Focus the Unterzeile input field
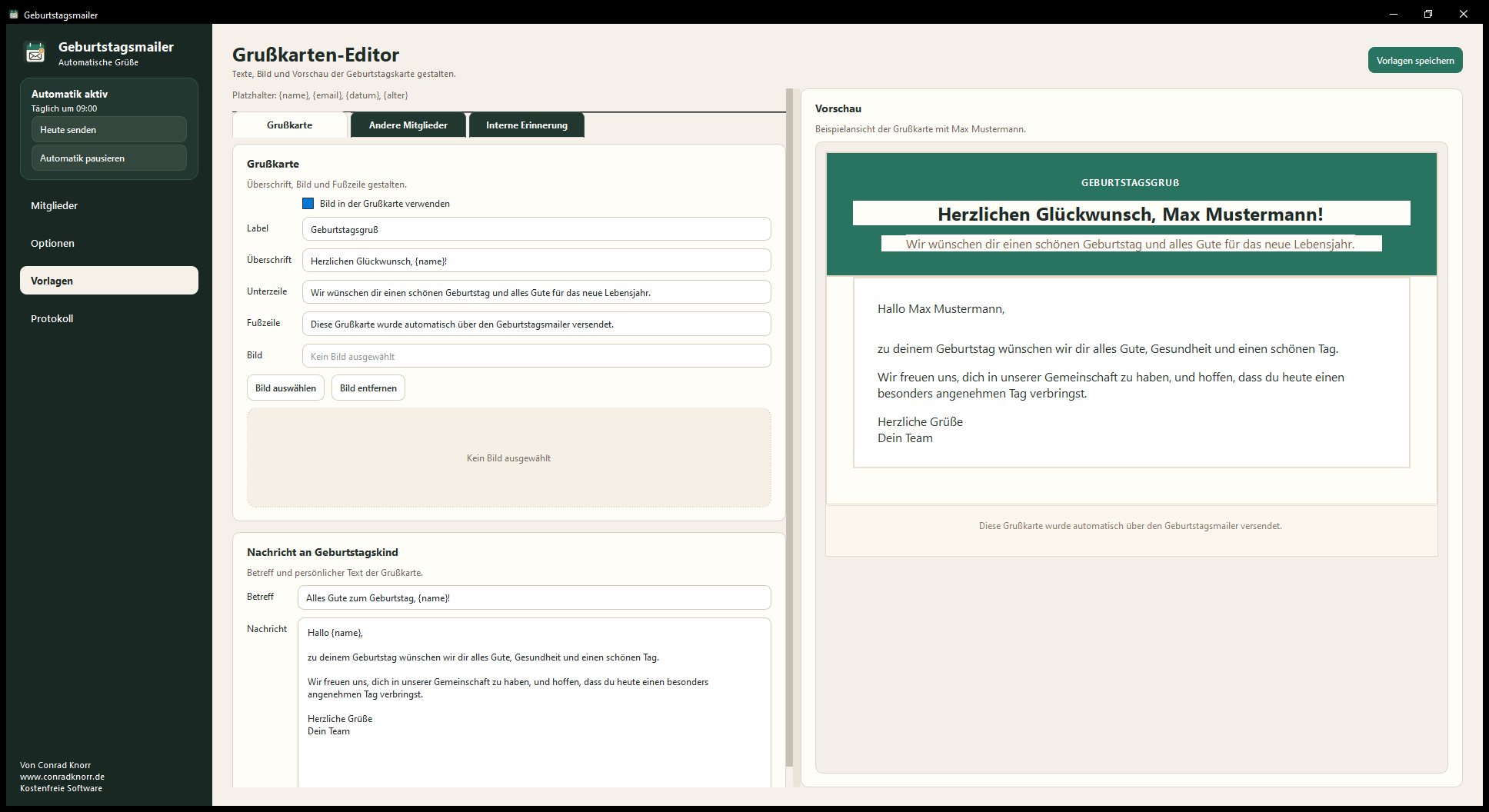 537,292
